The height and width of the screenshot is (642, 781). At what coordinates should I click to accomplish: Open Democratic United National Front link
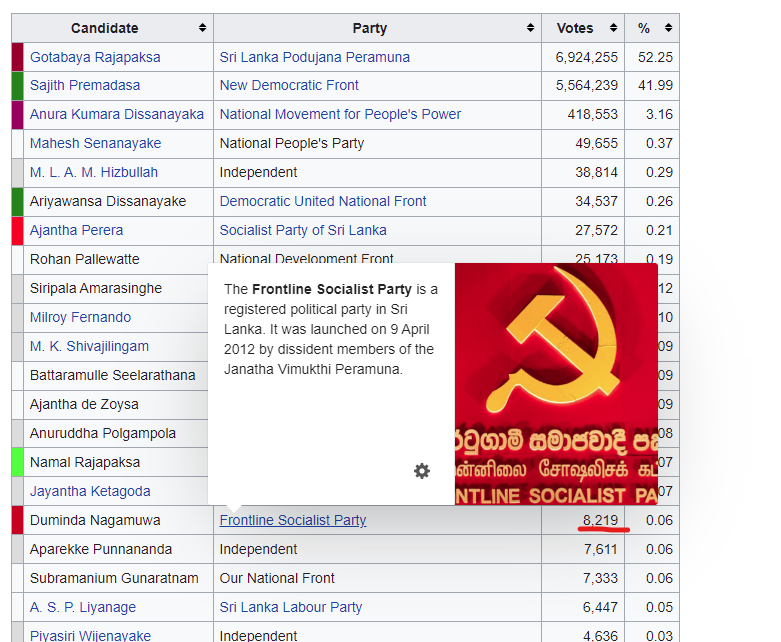323,201
